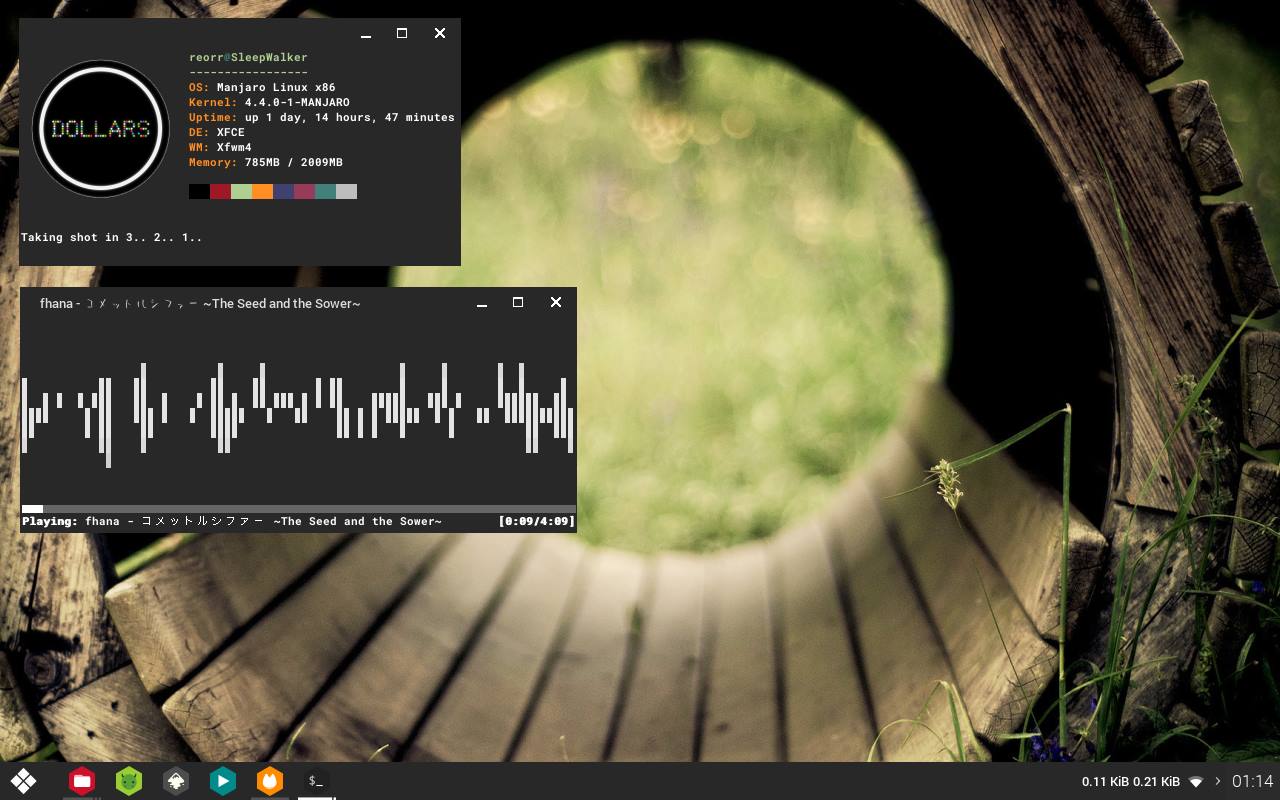Click the magenta color block

(304, 192)
